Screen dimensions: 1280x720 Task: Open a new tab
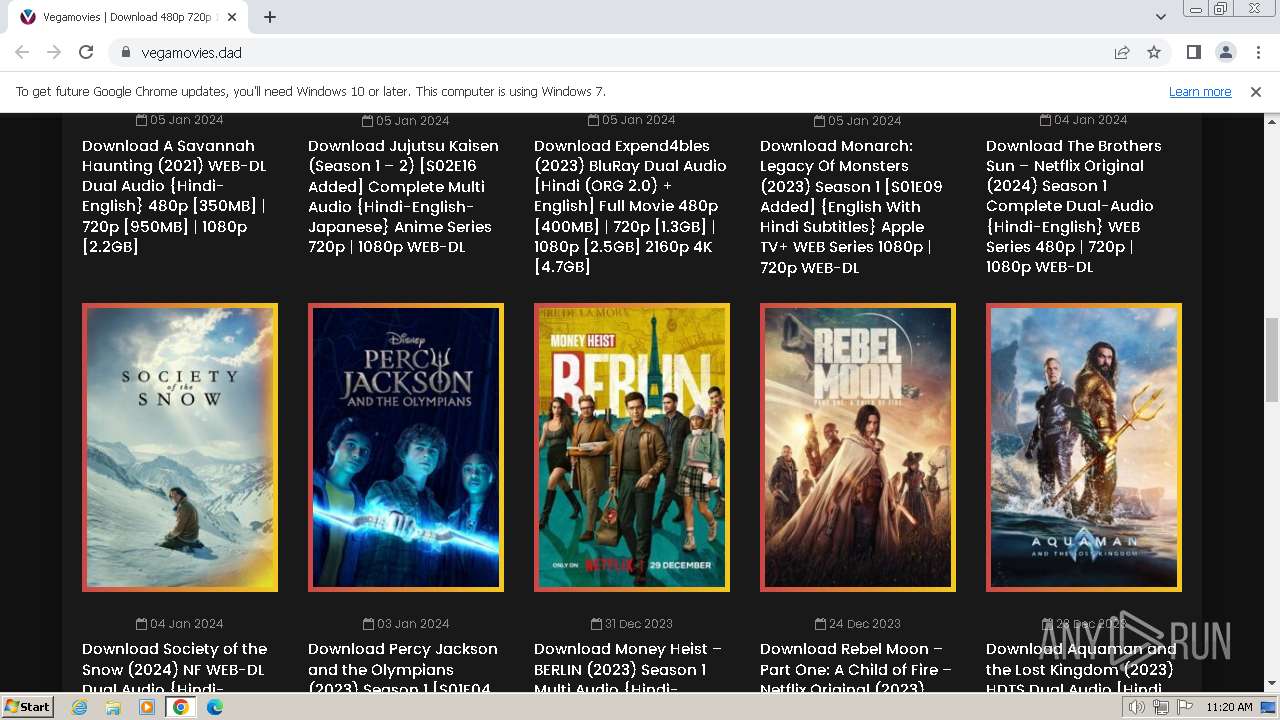click(270, 17)
